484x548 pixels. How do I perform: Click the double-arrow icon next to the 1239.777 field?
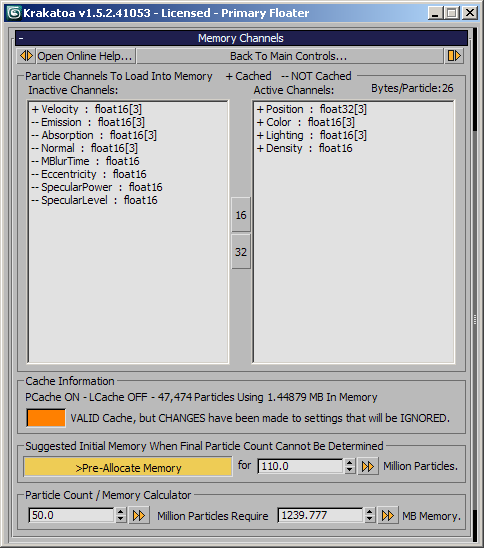pyautogui.click(x=388, y=515)
